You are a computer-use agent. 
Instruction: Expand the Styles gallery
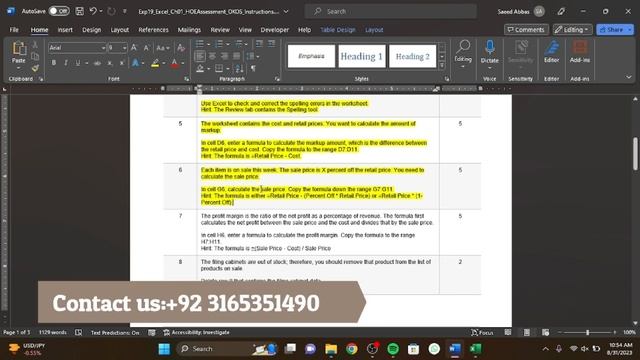(x=442, y=65)
